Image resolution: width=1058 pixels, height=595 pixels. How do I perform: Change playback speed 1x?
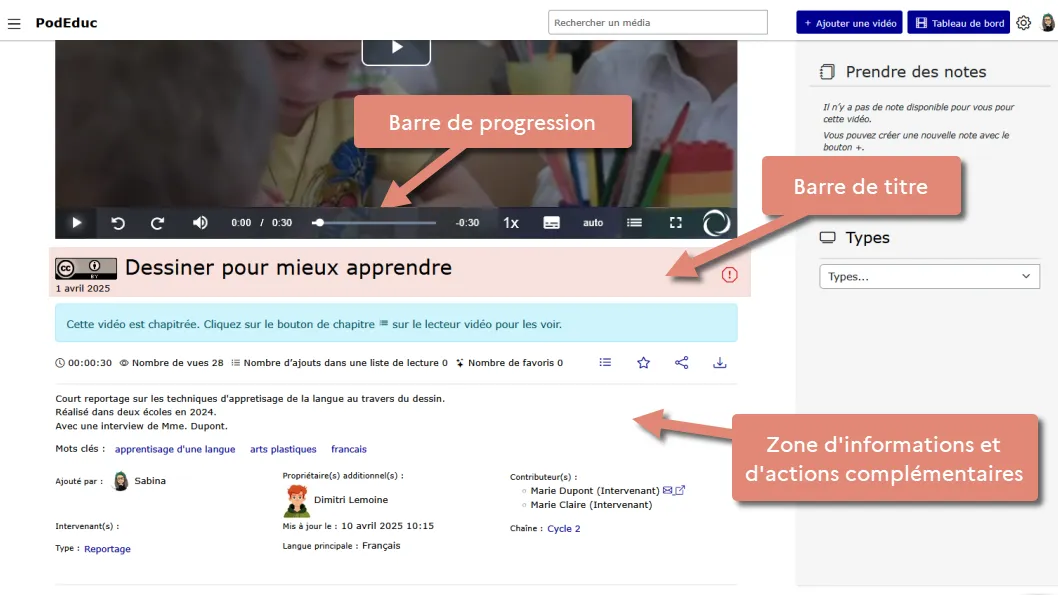pos(511,223)
